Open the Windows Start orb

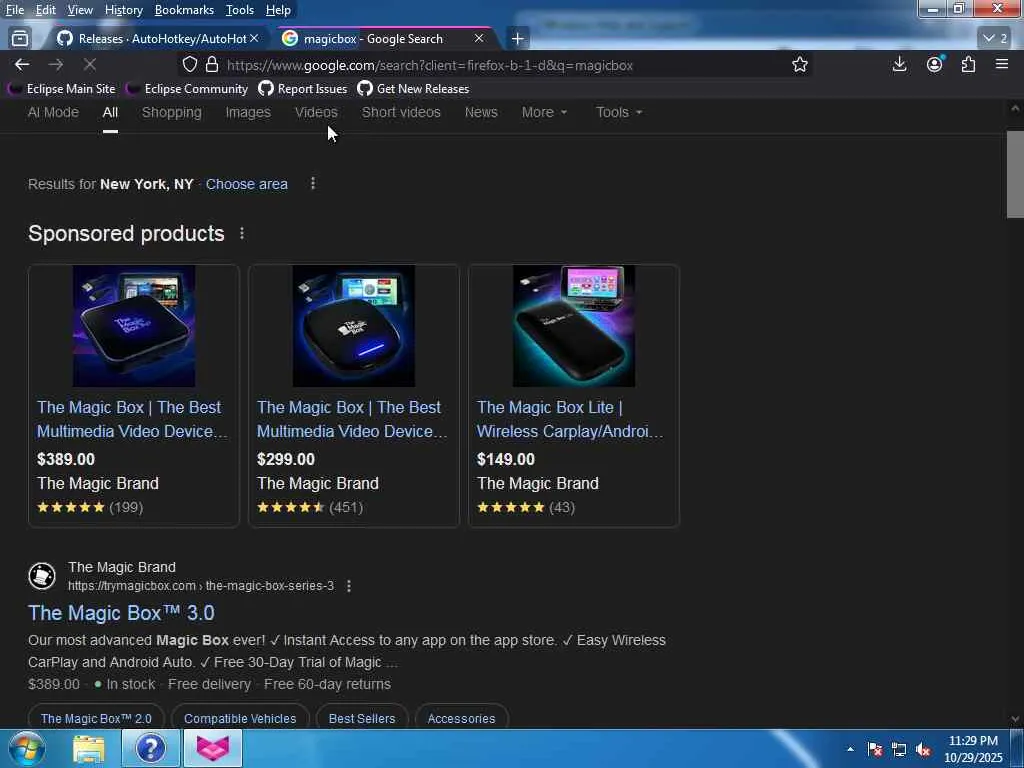pos(25,748)
